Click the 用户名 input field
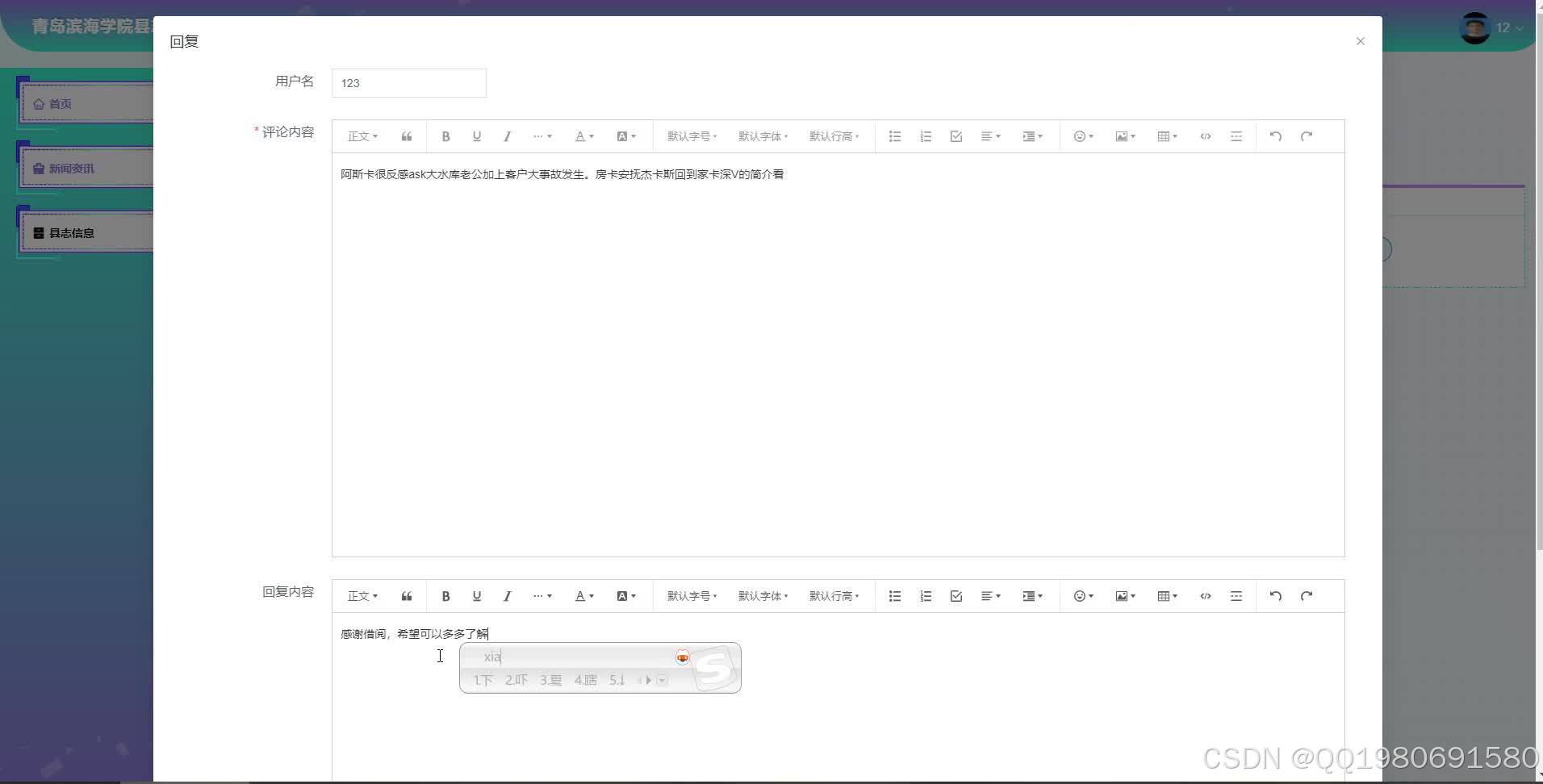Viewport: 1543px width, 784px height. 409,83
